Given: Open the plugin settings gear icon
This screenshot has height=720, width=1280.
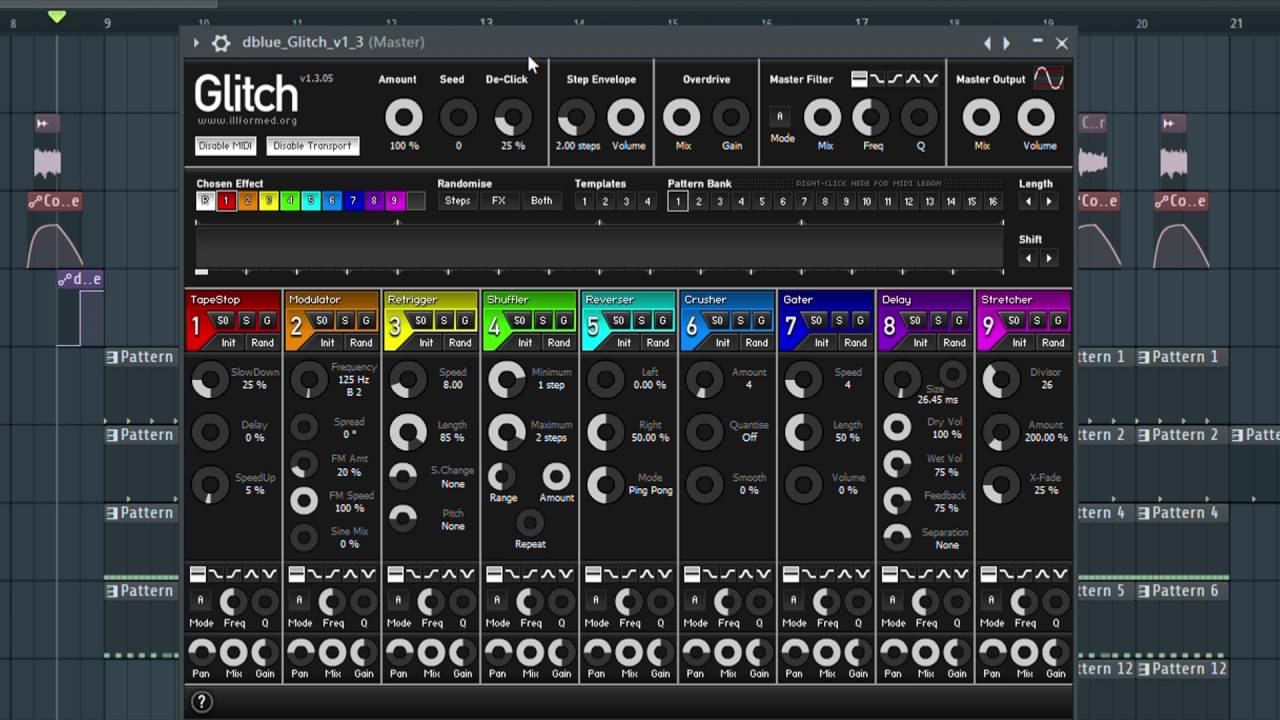Looking at the screenshot, I should [221, 43].
